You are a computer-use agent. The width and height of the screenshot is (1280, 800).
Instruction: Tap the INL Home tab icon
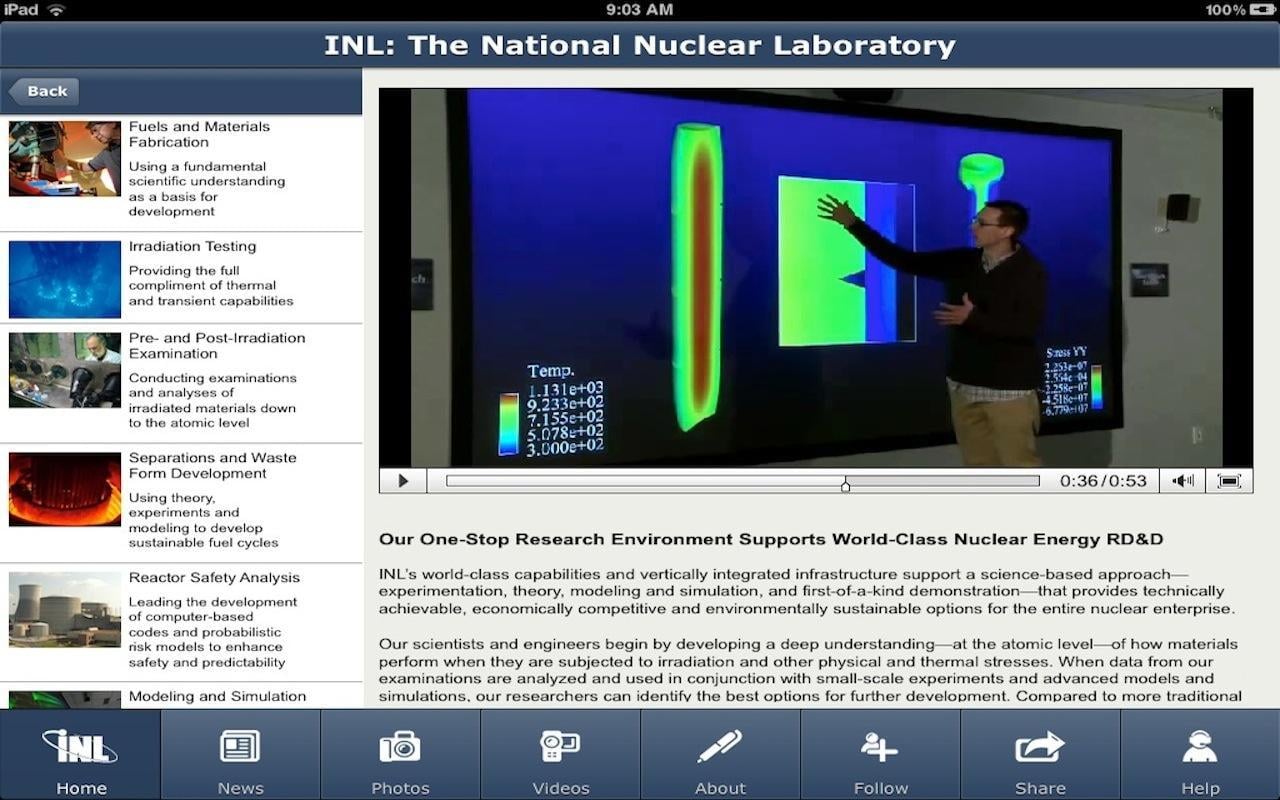[x=80, y=746]
